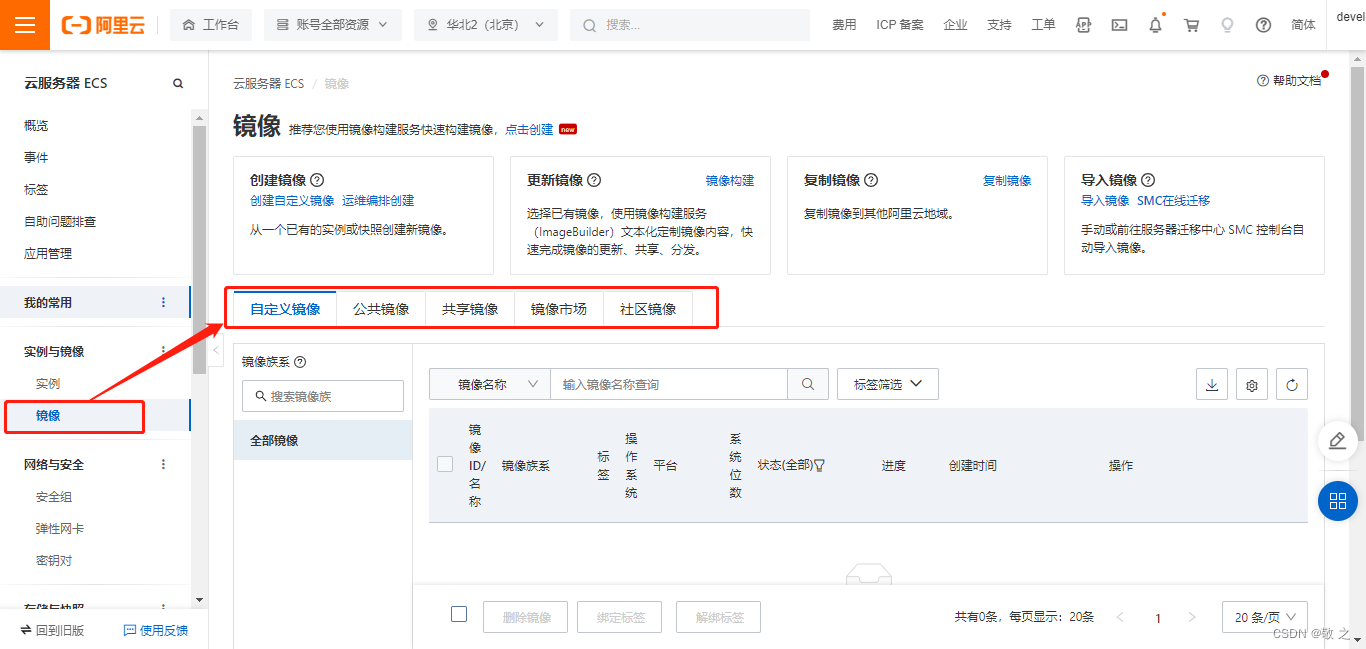Open 实例 in the sidebar
The width and height of the screenshot is (1366, 649).
(48, 384)
